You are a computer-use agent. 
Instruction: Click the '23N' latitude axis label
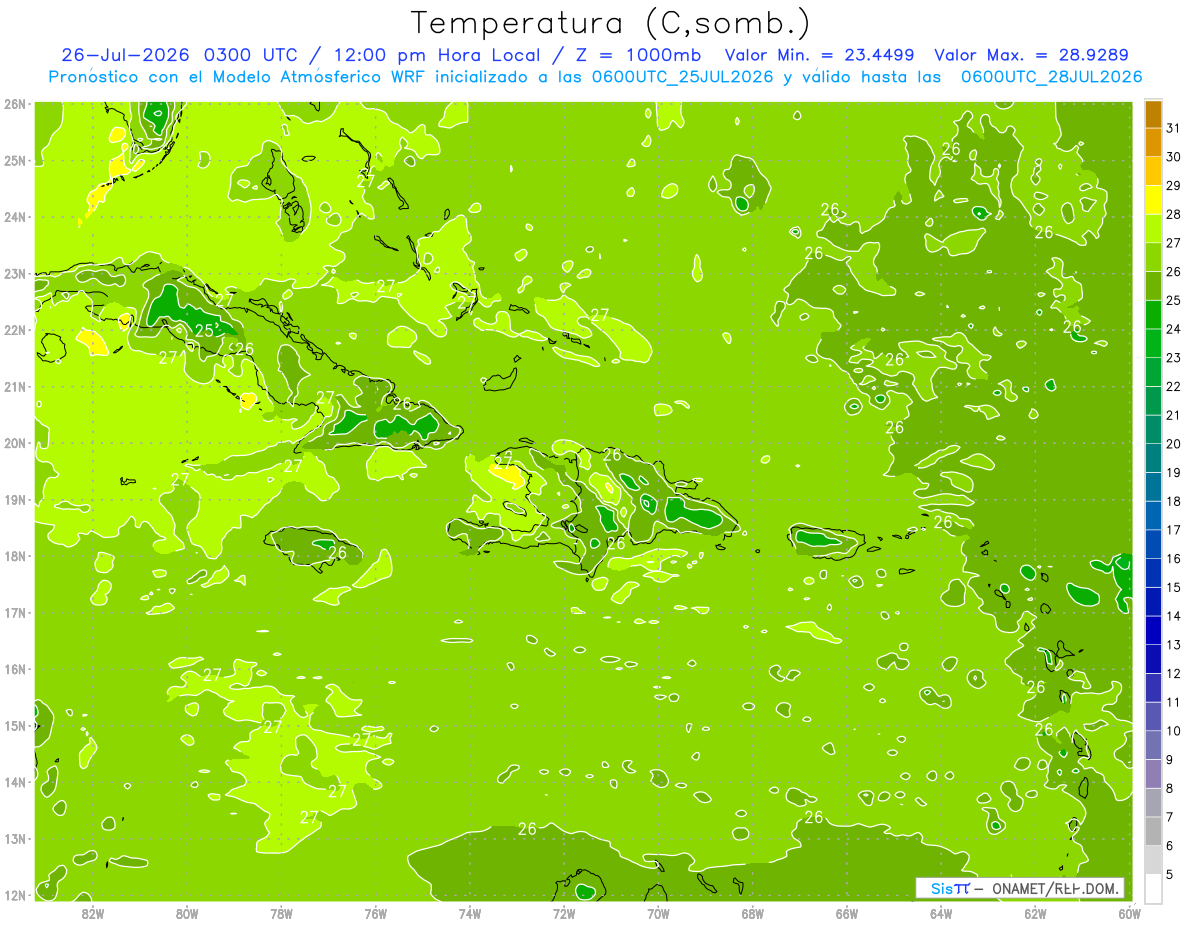click(13, 274)
